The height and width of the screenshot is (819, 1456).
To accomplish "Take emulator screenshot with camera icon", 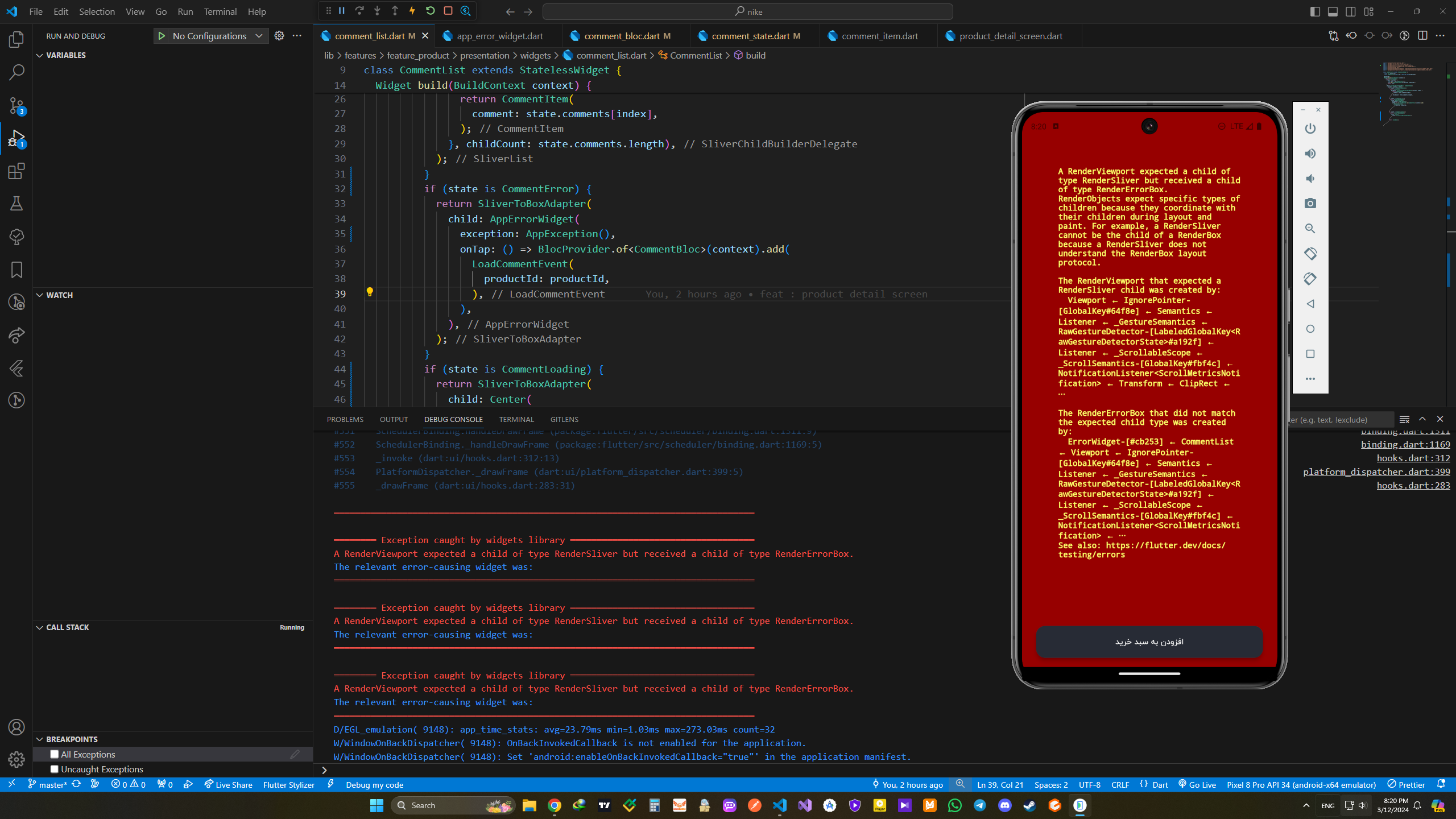I will click(1310, 203).
